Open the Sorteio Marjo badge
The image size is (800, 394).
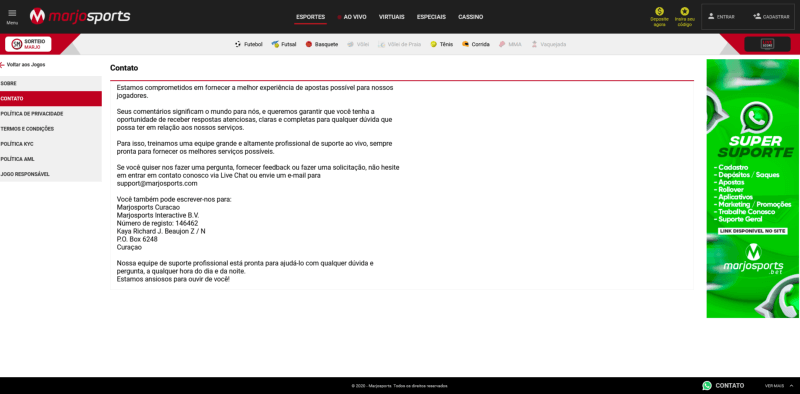pos(28,44)
